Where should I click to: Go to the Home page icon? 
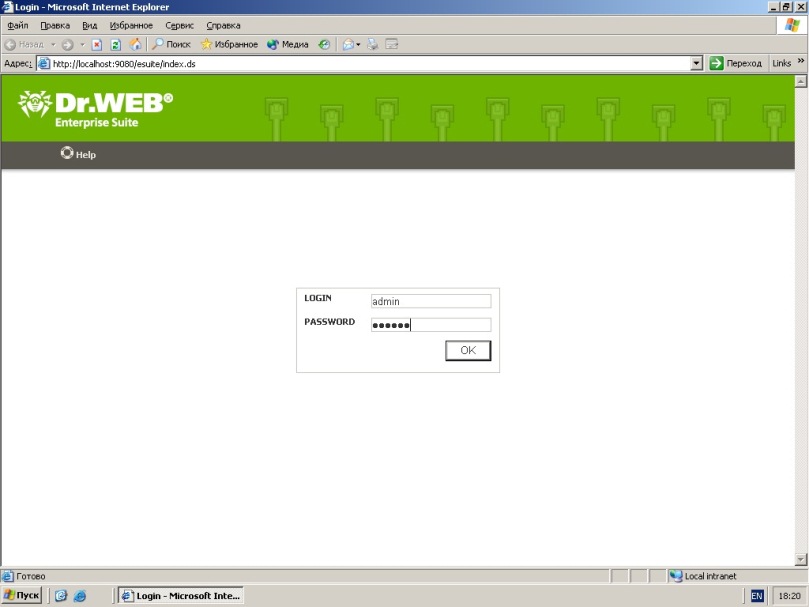click(x=135, y=44)
